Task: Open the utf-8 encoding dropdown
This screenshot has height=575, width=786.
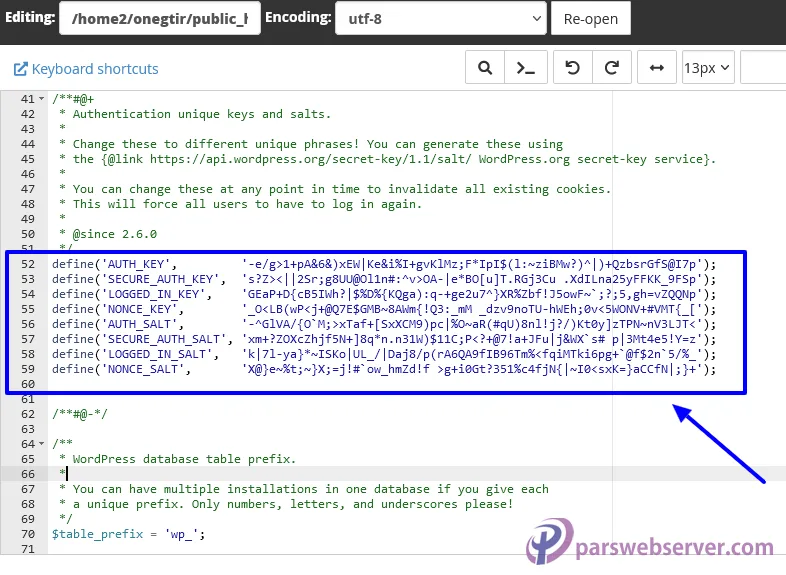Action: [x=441, y=18]
